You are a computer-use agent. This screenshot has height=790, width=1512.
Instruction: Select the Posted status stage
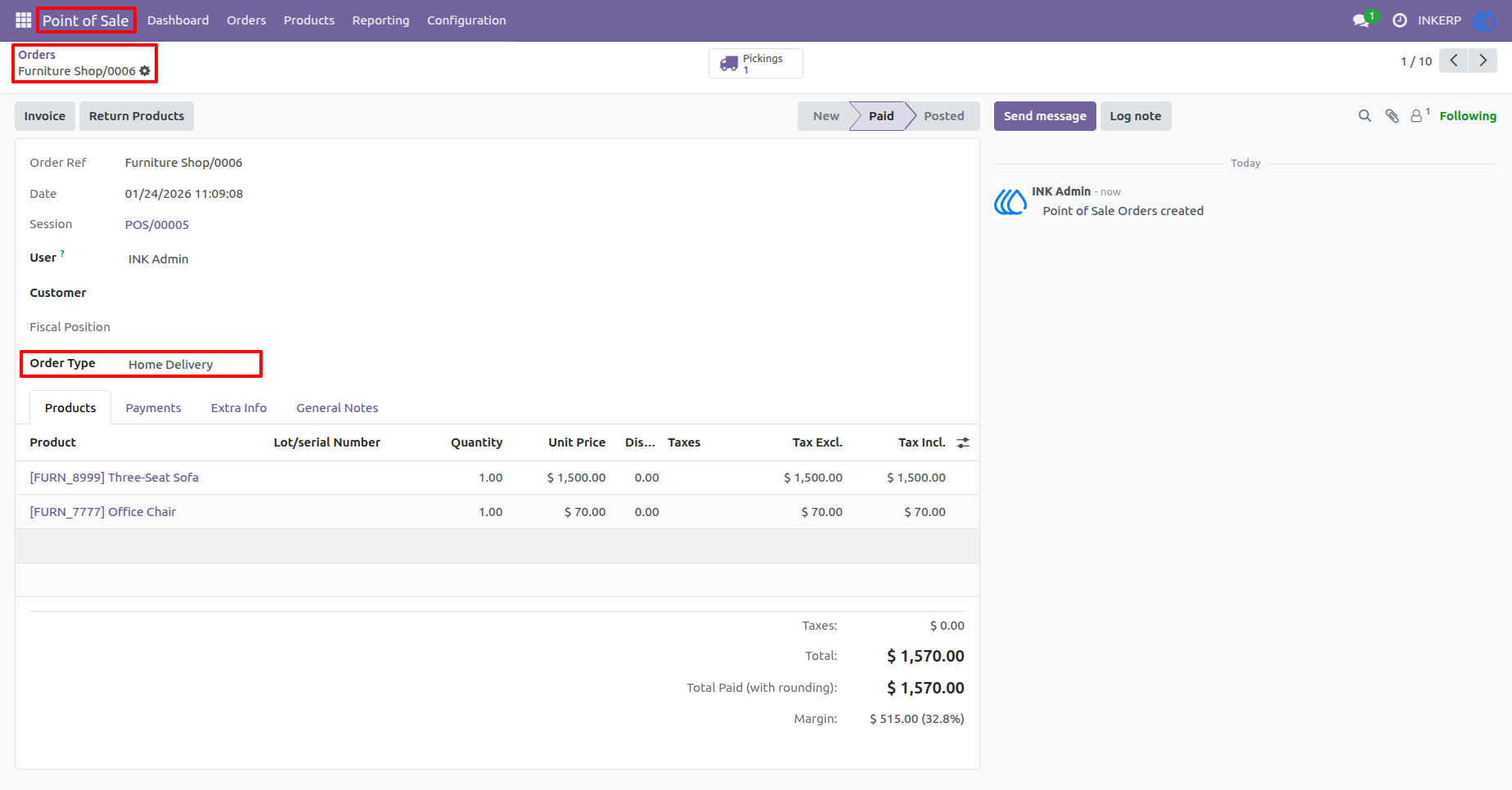point(943,116)
